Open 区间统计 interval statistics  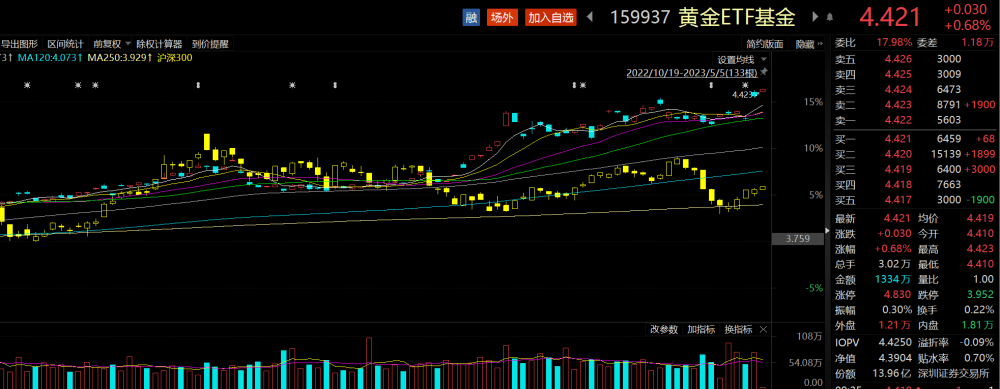tap(65, 44)
